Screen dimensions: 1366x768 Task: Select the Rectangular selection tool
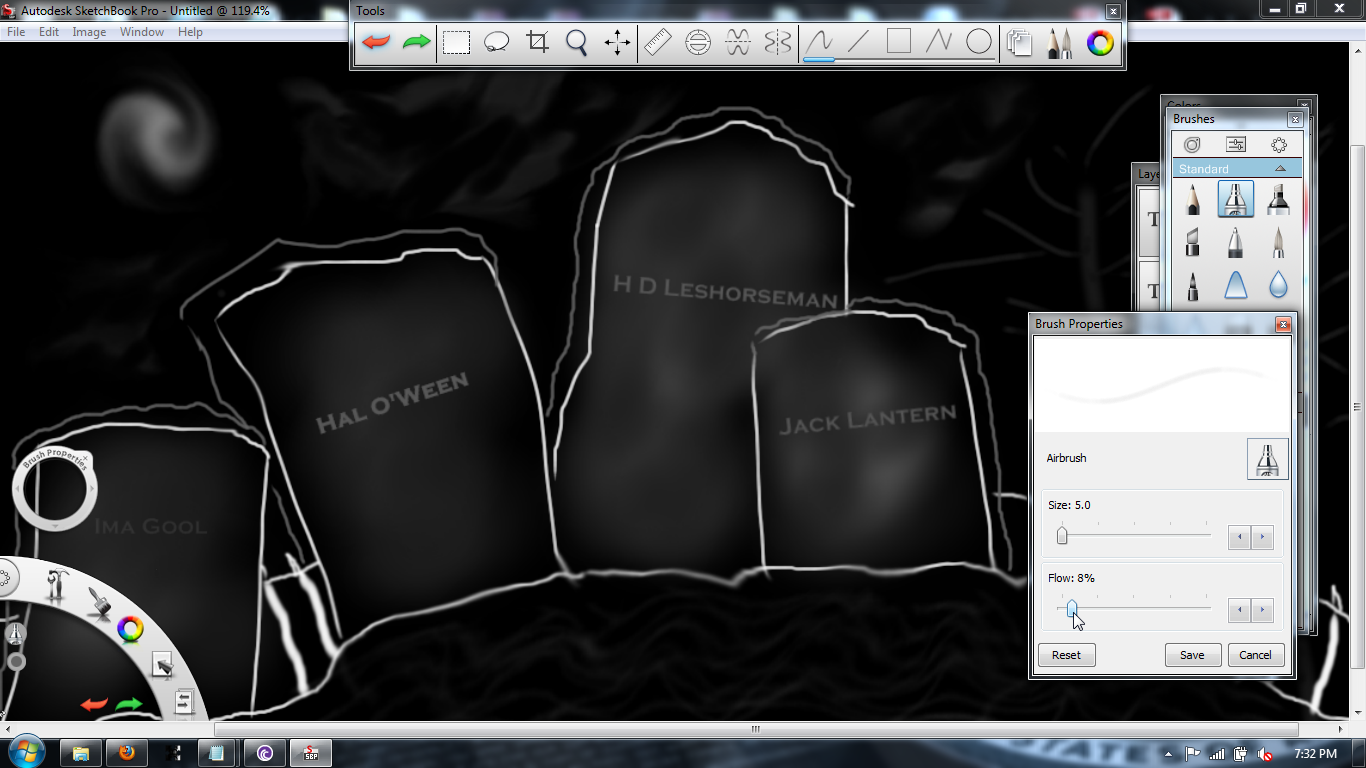457,42
